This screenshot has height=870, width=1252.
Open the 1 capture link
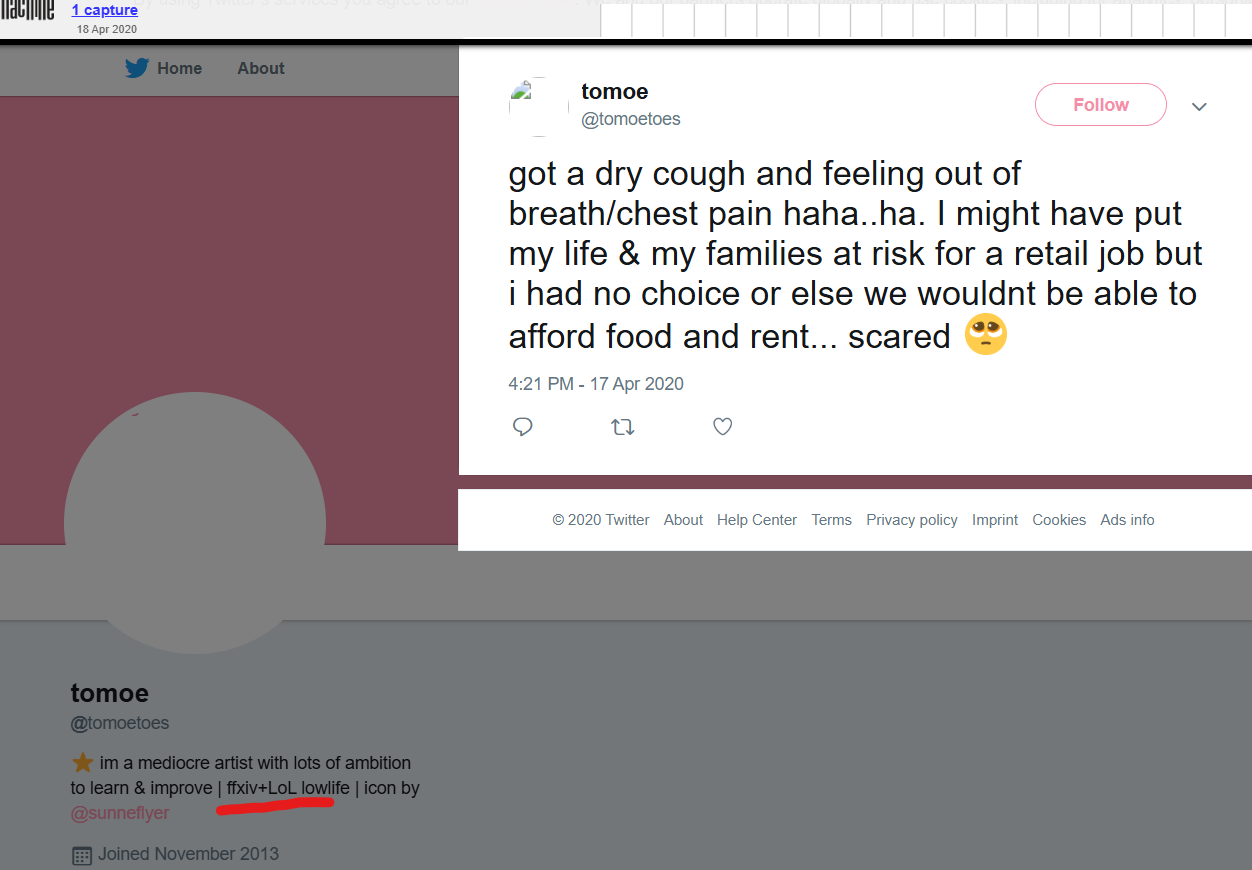pyautogui.click(x=105, y=11)
